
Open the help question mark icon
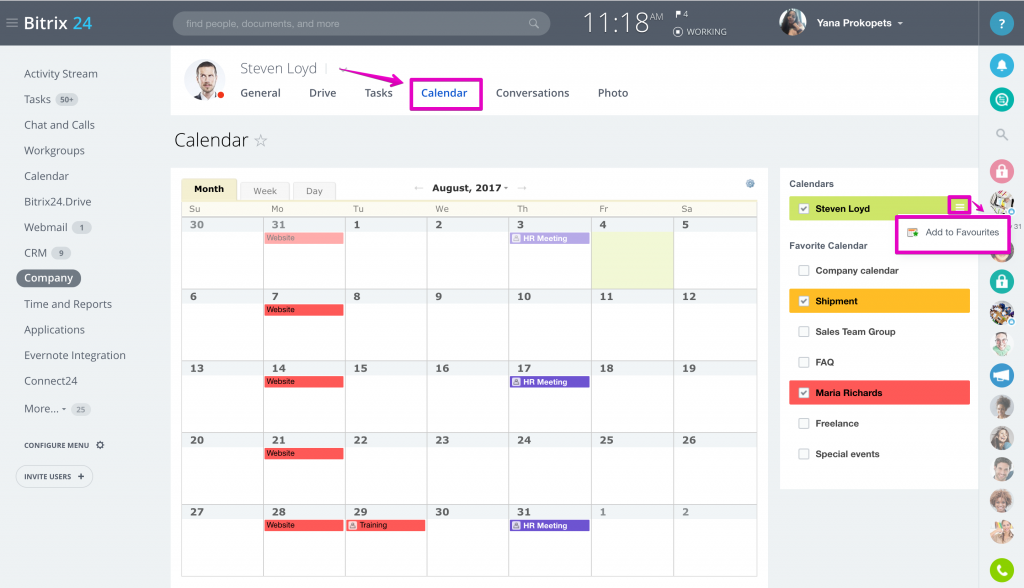click(1001, 24)
